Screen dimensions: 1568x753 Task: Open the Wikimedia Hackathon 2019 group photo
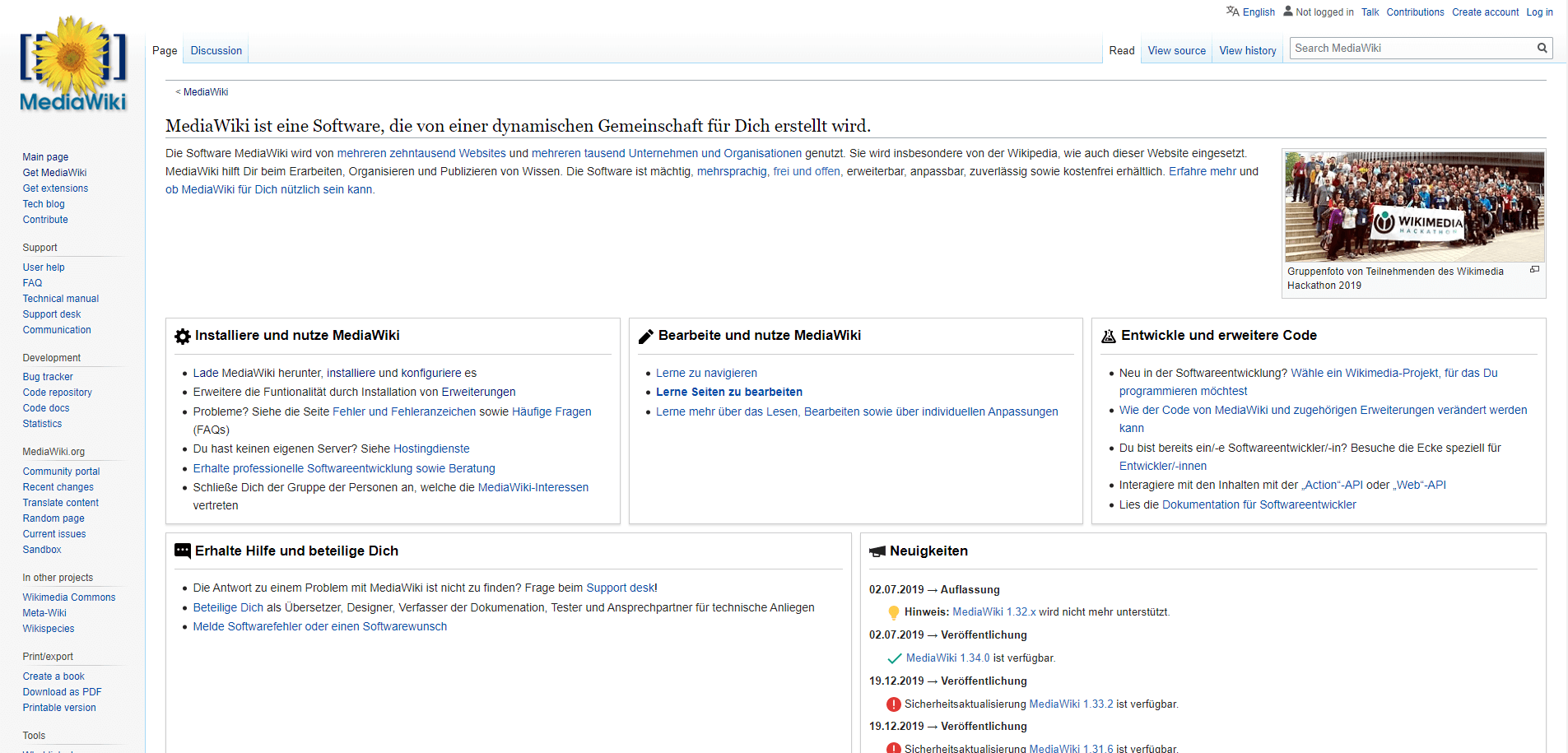1414,207
